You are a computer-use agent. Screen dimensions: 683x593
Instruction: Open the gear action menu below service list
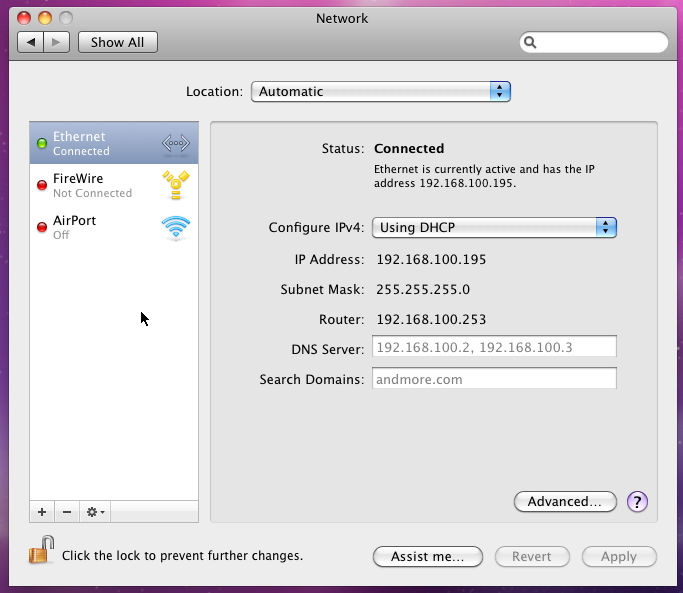(x=95, y=511)
